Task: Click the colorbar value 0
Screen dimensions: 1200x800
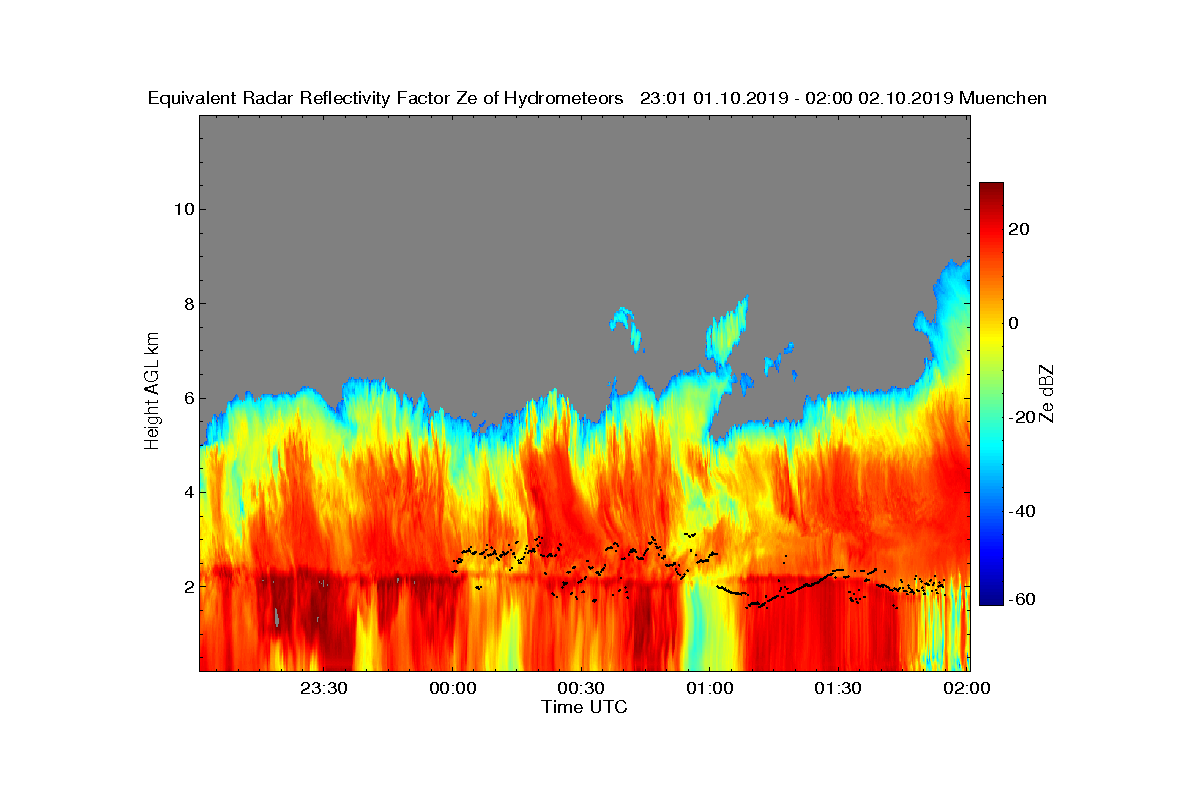Action: click(x=1014, y=323)
